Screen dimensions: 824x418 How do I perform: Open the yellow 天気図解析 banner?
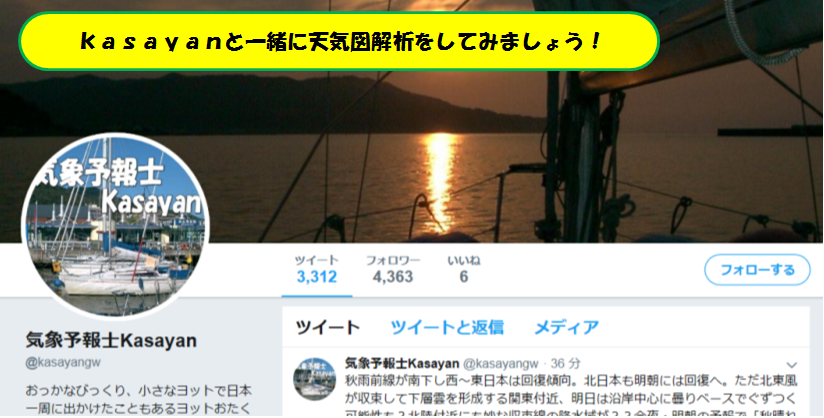pos(339,41)
